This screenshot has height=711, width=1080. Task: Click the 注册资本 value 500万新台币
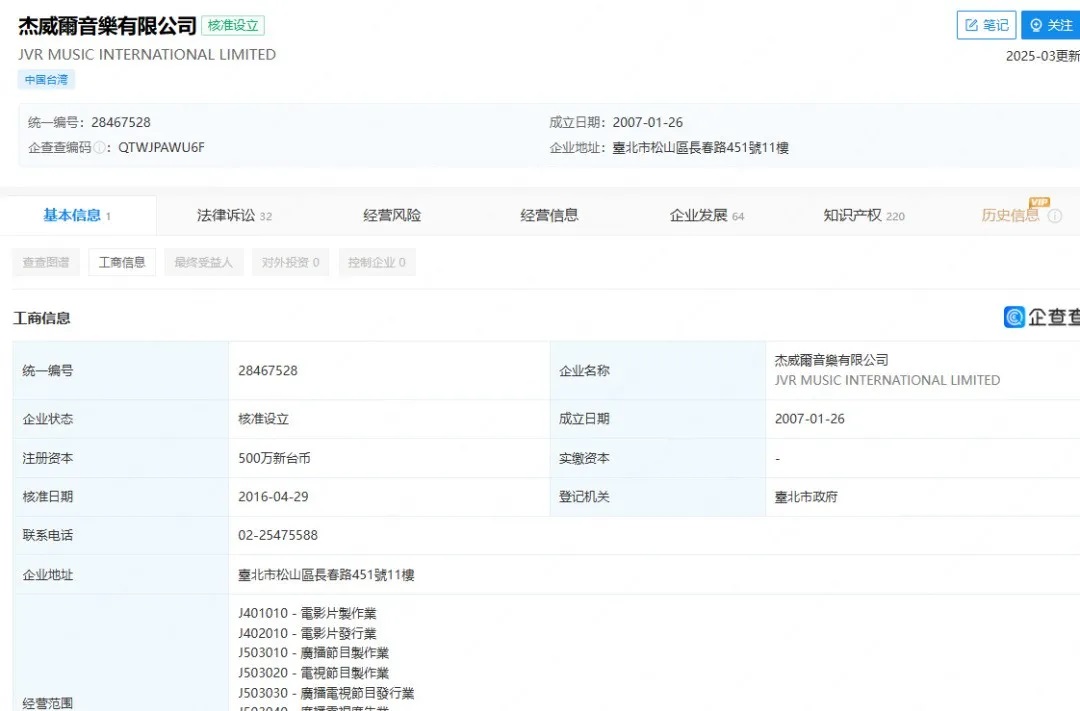274,458
